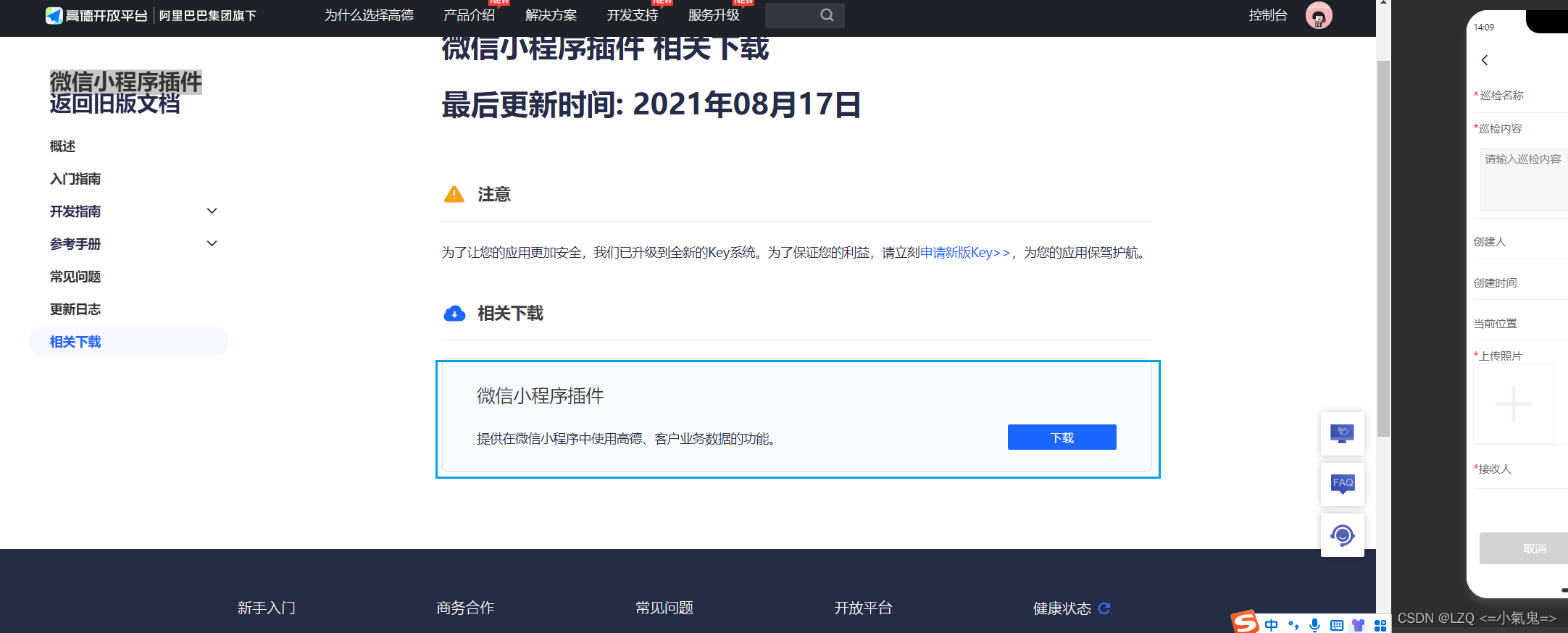Click the voice input microphone icon
The height and width of the screenshot is (633, 1568).
click(1314, 625)
